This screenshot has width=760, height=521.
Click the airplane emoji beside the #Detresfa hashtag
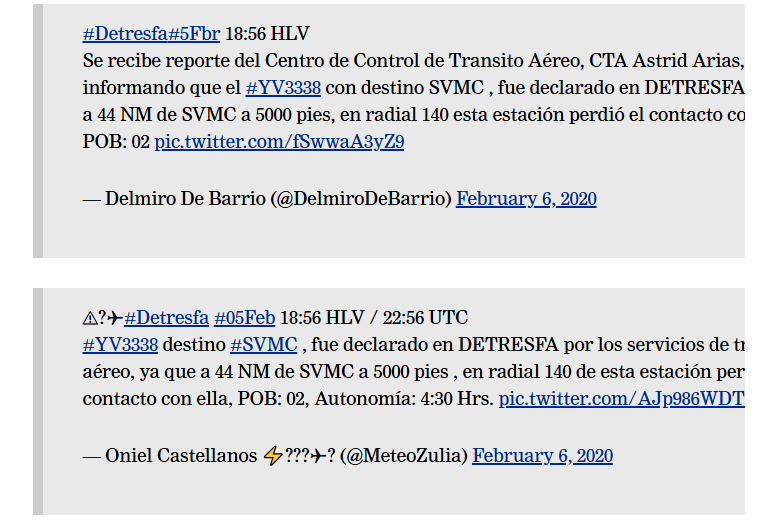(115, 318)
